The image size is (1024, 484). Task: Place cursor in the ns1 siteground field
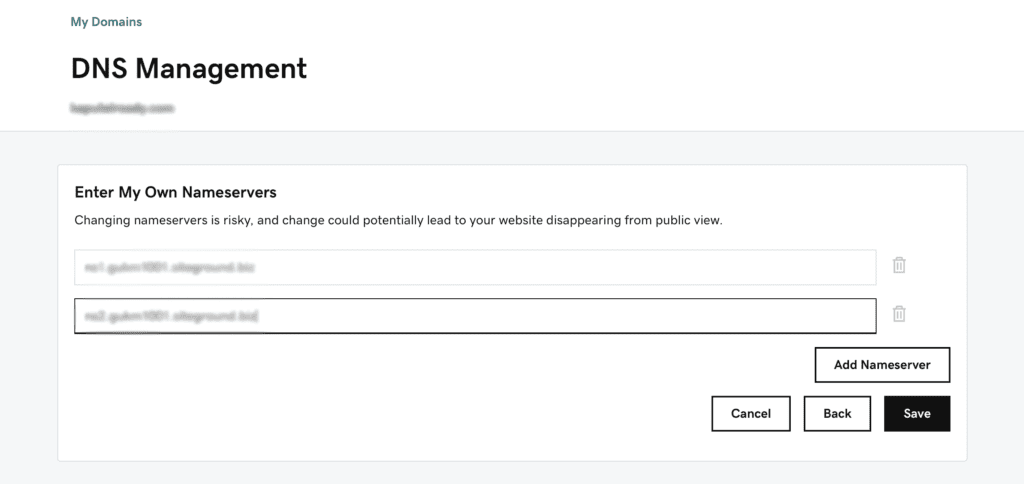click(x=475, y=267)
